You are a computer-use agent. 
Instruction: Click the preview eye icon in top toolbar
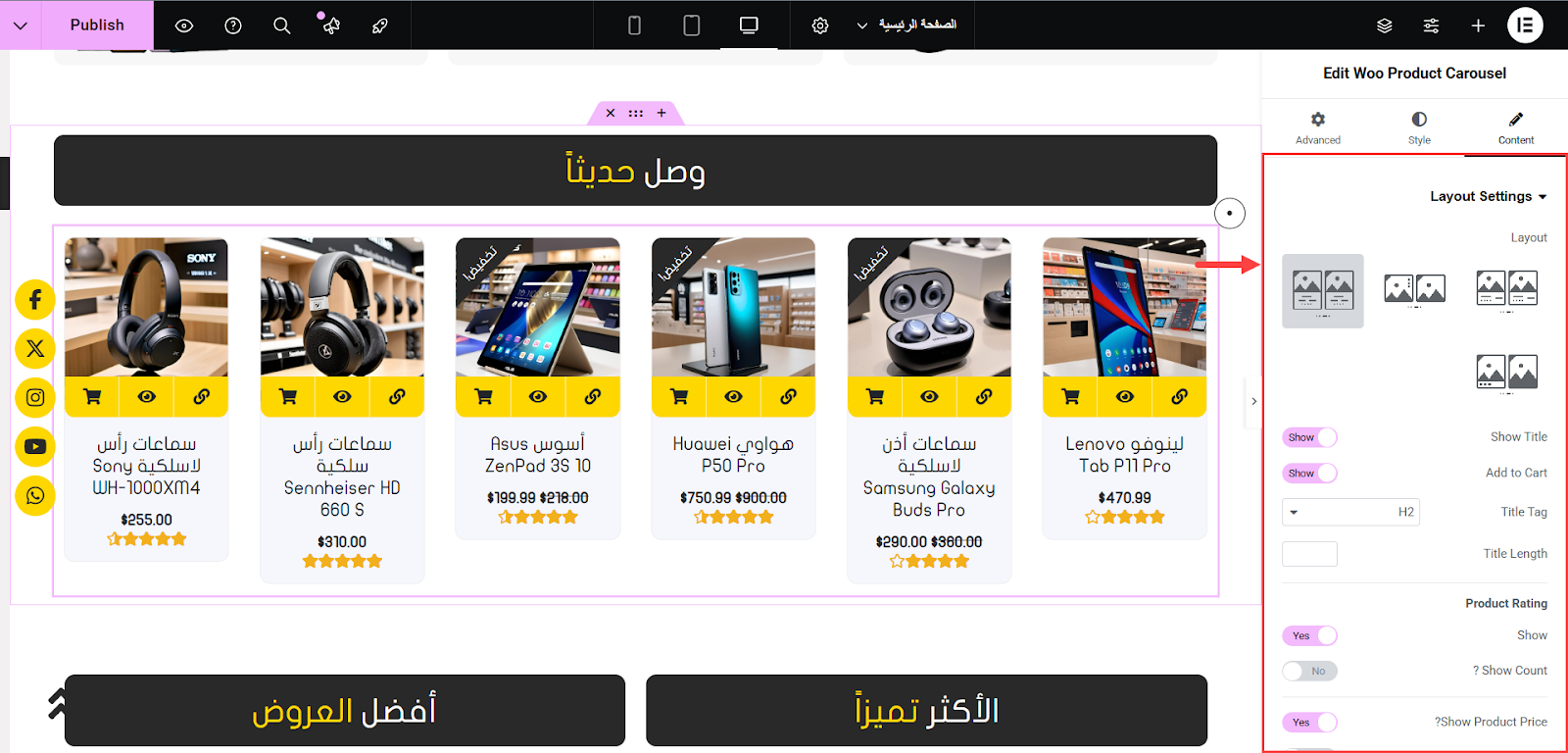183,25
